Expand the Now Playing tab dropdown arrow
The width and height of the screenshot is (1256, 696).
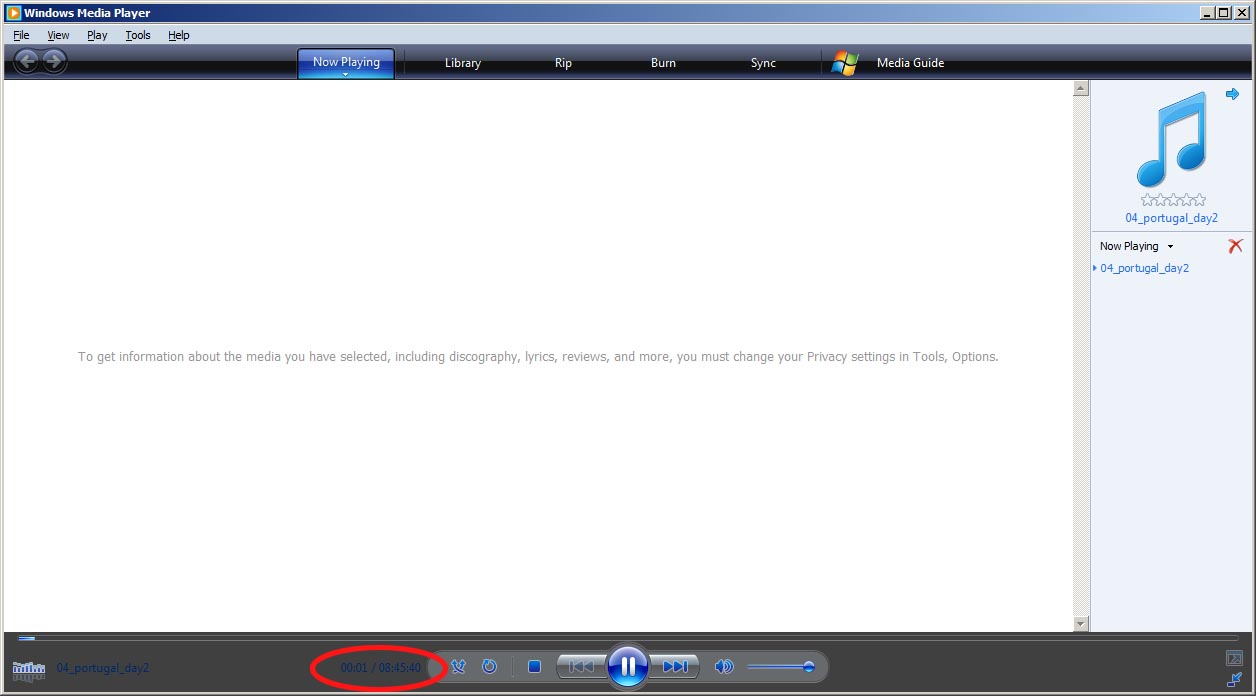tap(346, 74)
